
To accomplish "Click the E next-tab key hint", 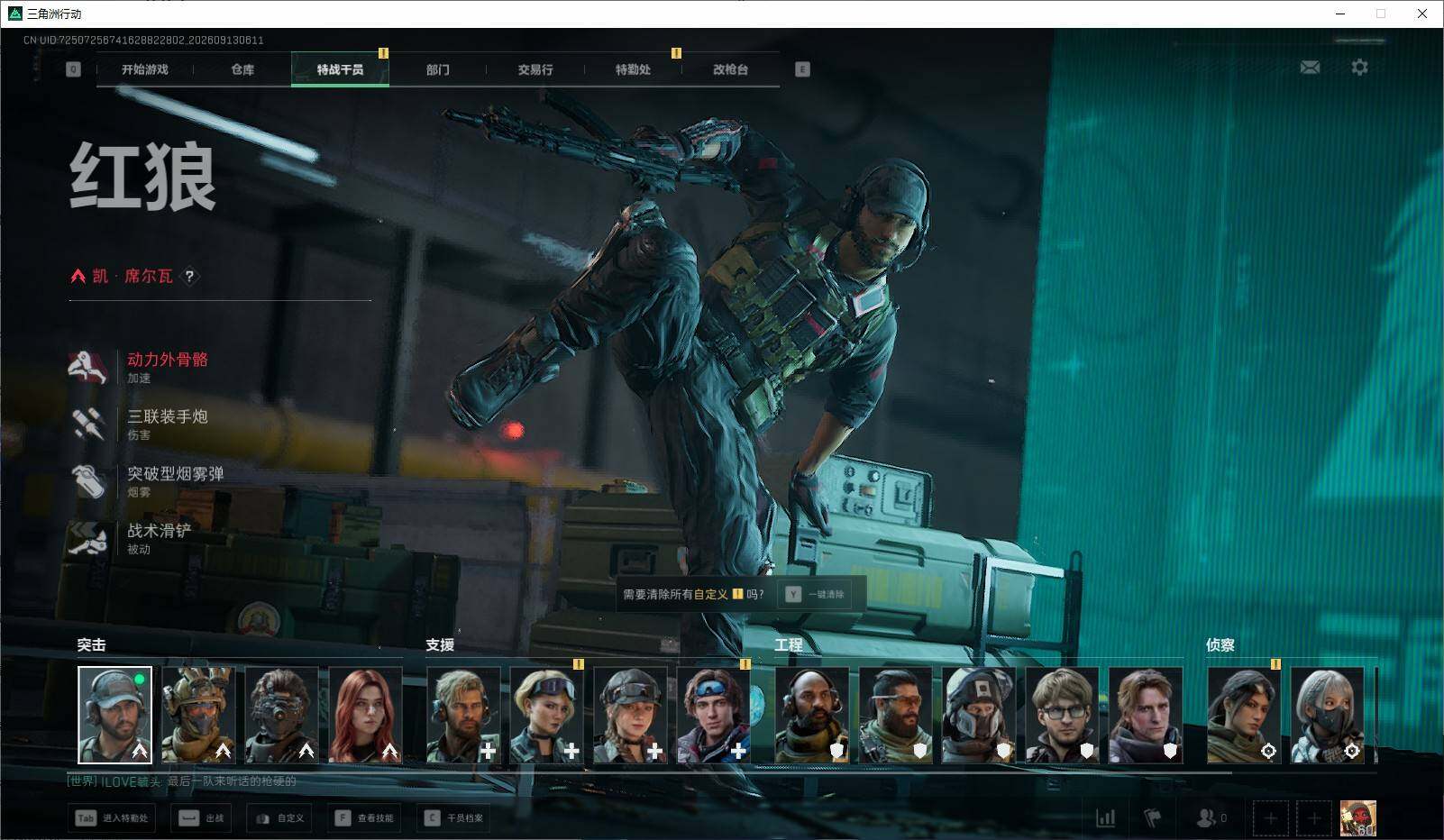I will pos(802,69).
